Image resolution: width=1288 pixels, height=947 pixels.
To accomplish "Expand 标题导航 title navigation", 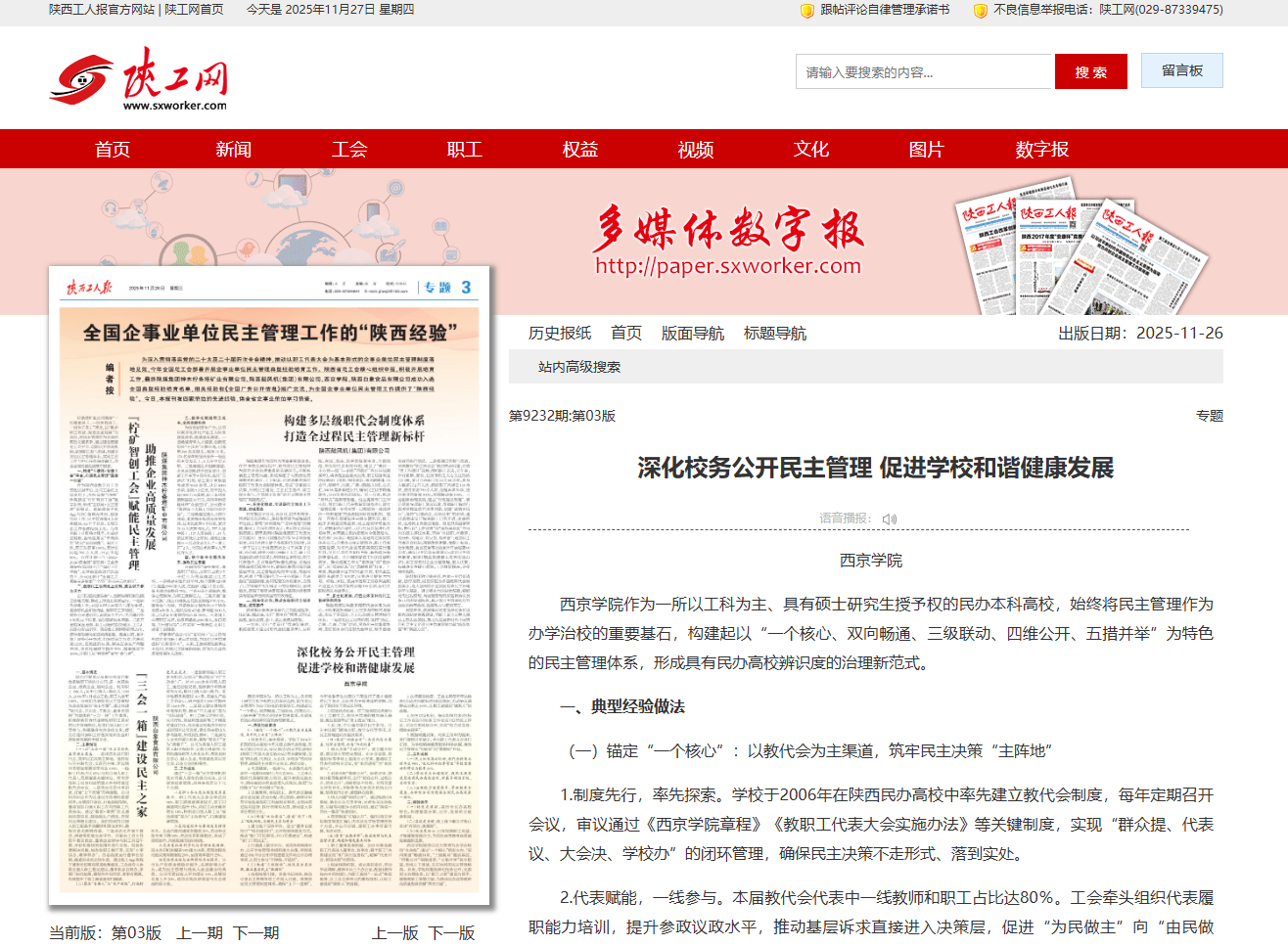I will [774, 333].
